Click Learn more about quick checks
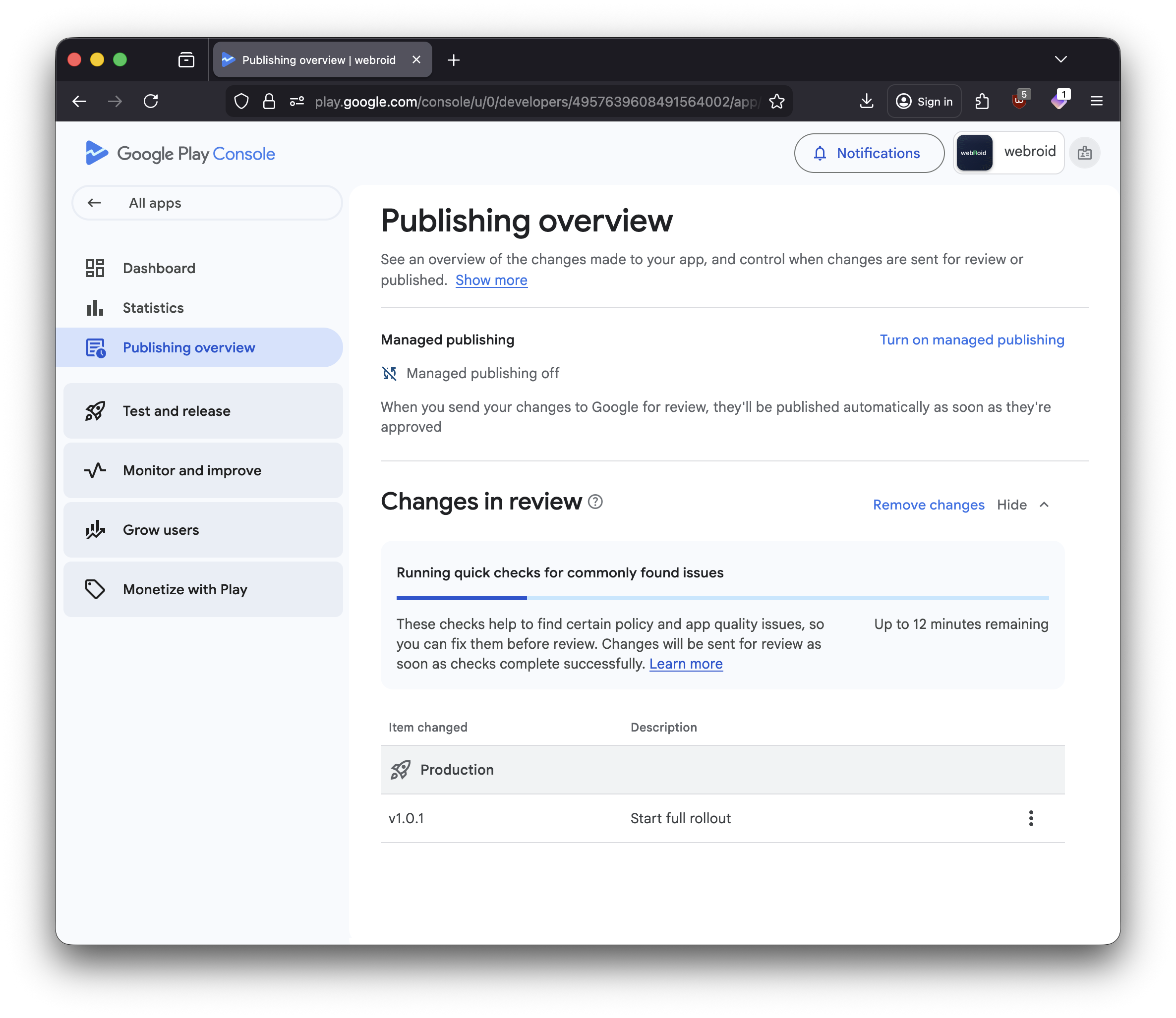 pyautogui.click(x=686, y=664)
